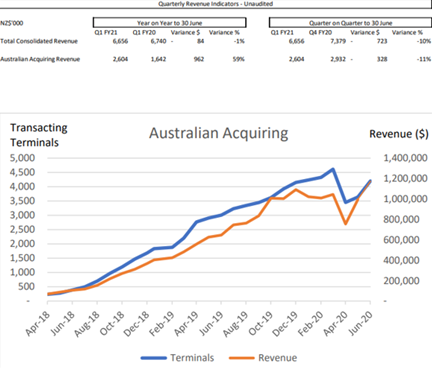Screen dimensions: 432x368
Task: Click the Quarterly Revenue Indicators title bar
Action: point(215,4)
